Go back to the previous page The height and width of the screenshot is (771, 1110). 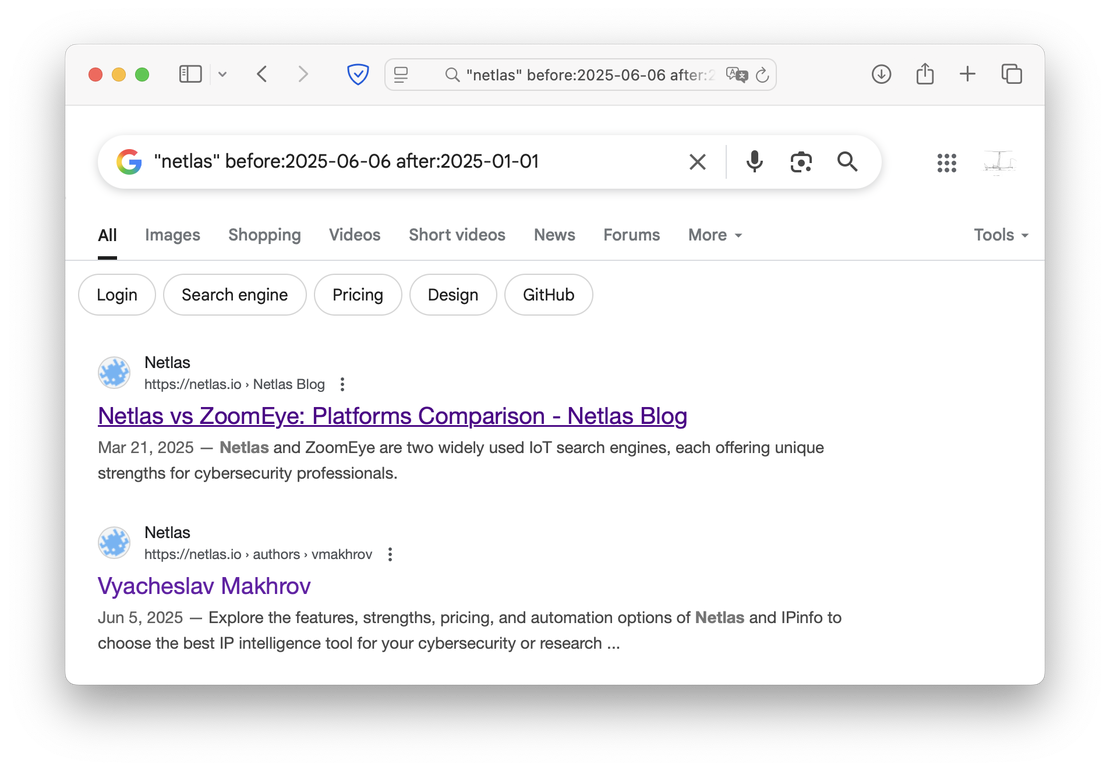point(262,74)
